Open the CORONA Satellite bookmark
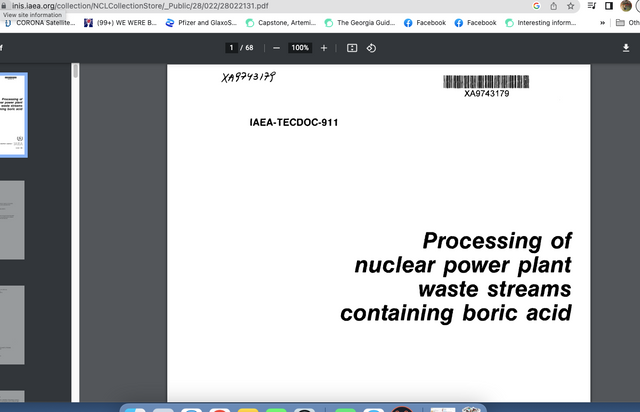 click(40, 23)
